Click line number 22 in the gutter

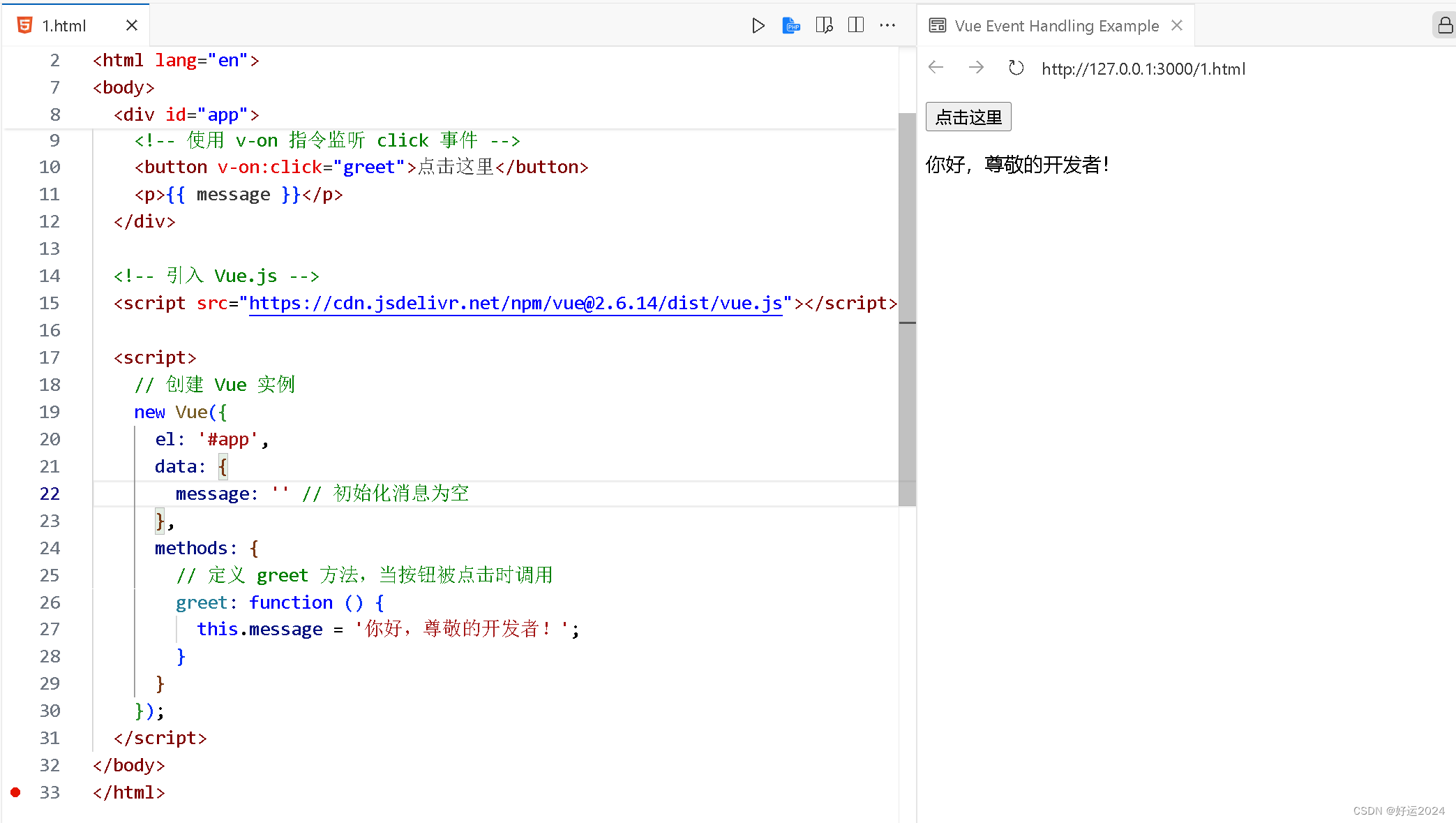(50, 494)
